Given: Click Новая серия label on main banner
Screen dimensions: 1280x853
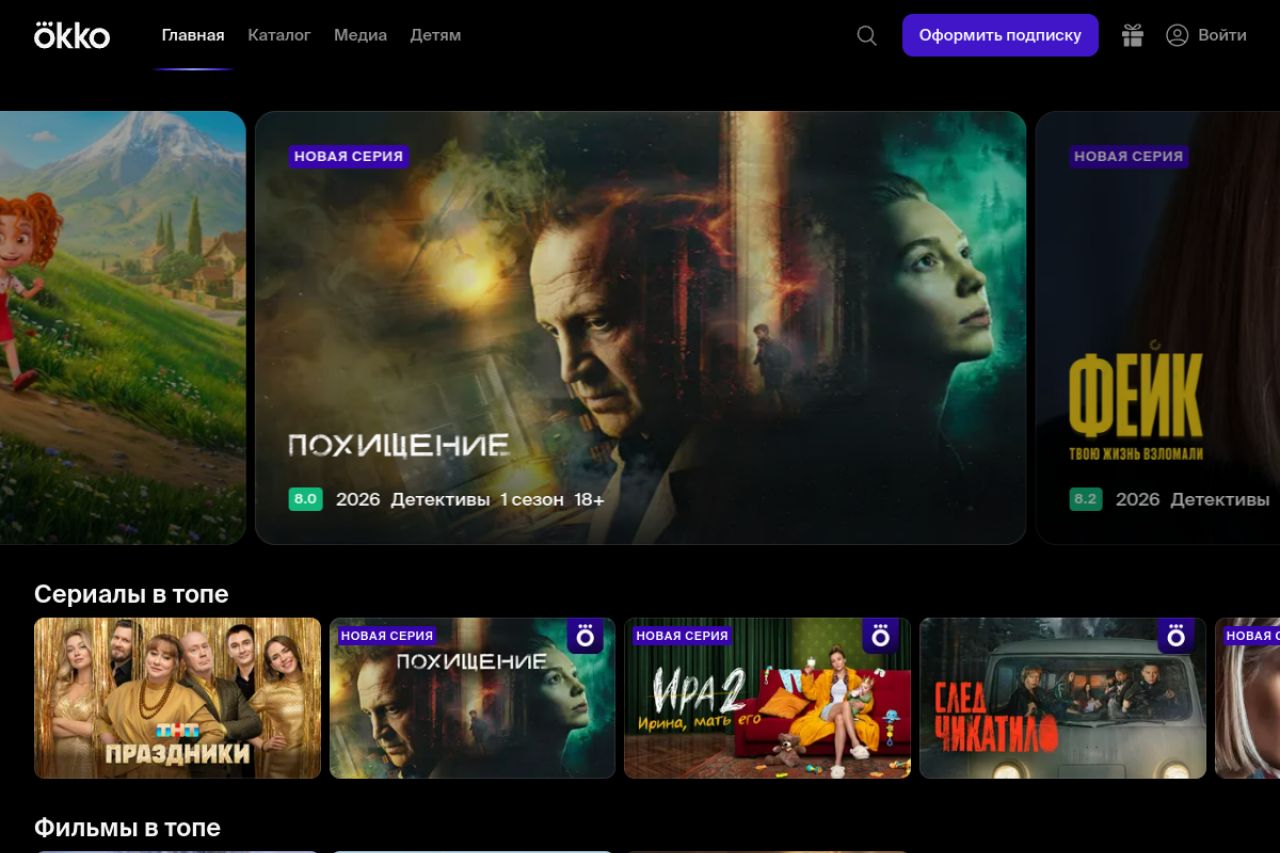Looking at the screenshot, I should [349, 156].
